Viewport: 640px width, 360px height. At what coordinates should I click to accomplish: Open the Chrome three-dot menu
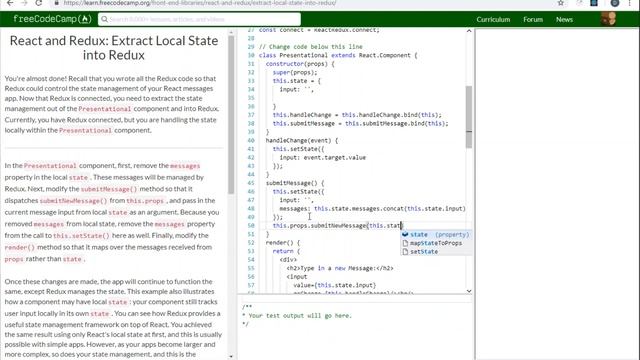[630, 3]
